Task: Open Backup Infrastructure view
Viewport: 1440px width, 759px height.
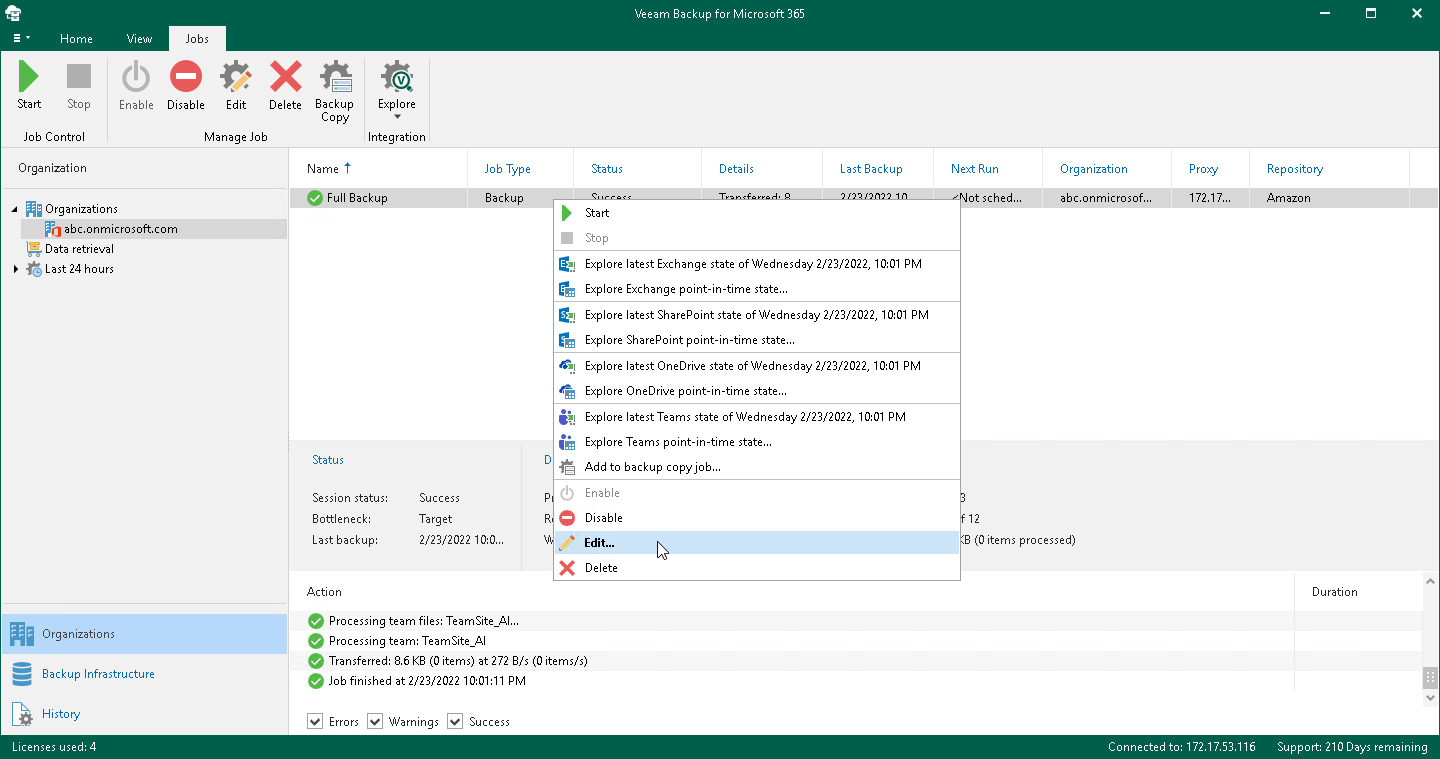Action: [x=144, y=674]
